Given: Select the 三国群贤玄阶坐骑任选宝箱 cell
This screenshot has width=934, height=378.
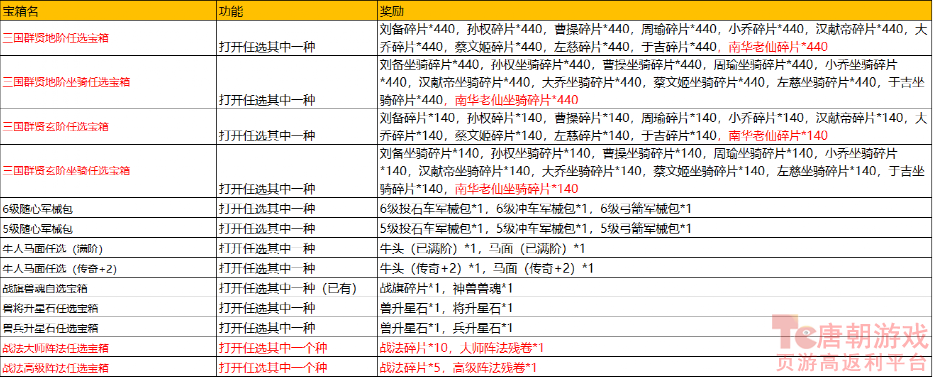Looking at the screenshot, I should 108,171.
